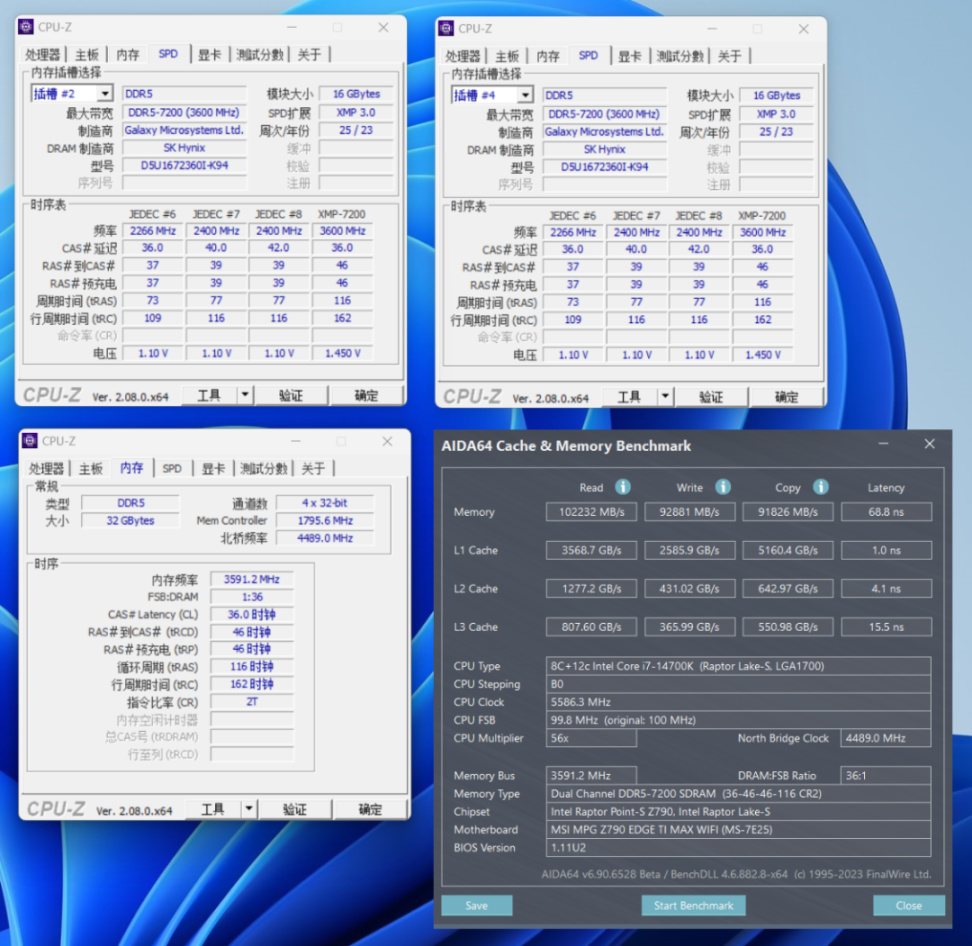This screenshot has height=946, width=972.
Task: Select 内存 tab in slot #4 window
Action: (548, 56)
